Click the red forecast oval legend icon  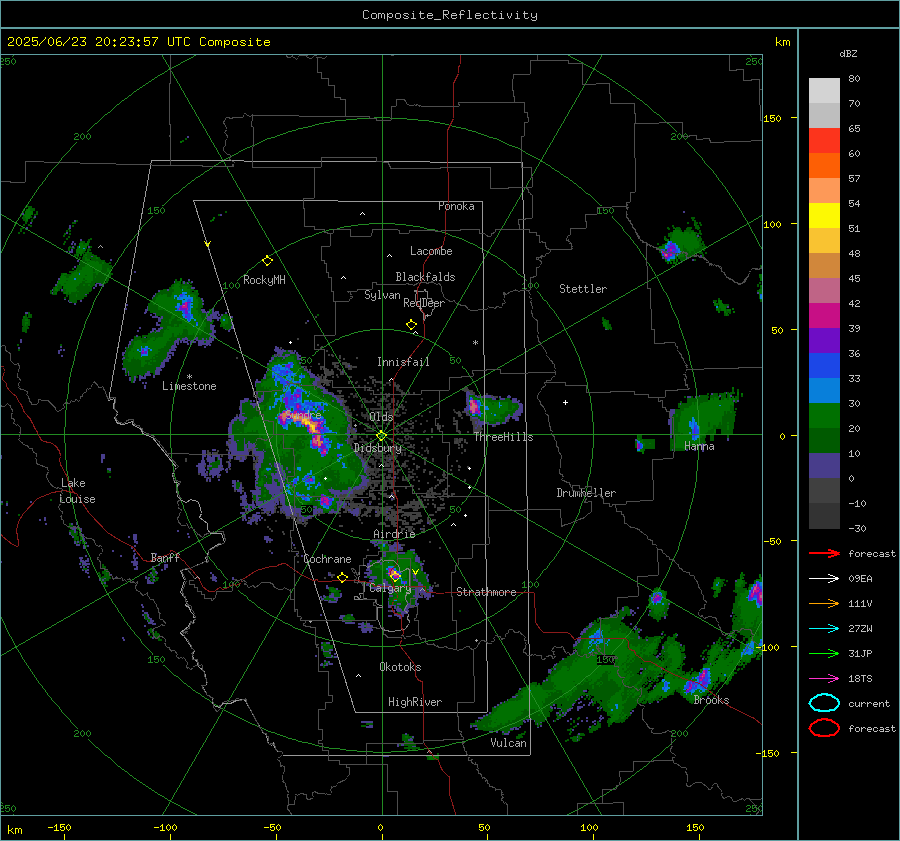[x=824, y=728]
